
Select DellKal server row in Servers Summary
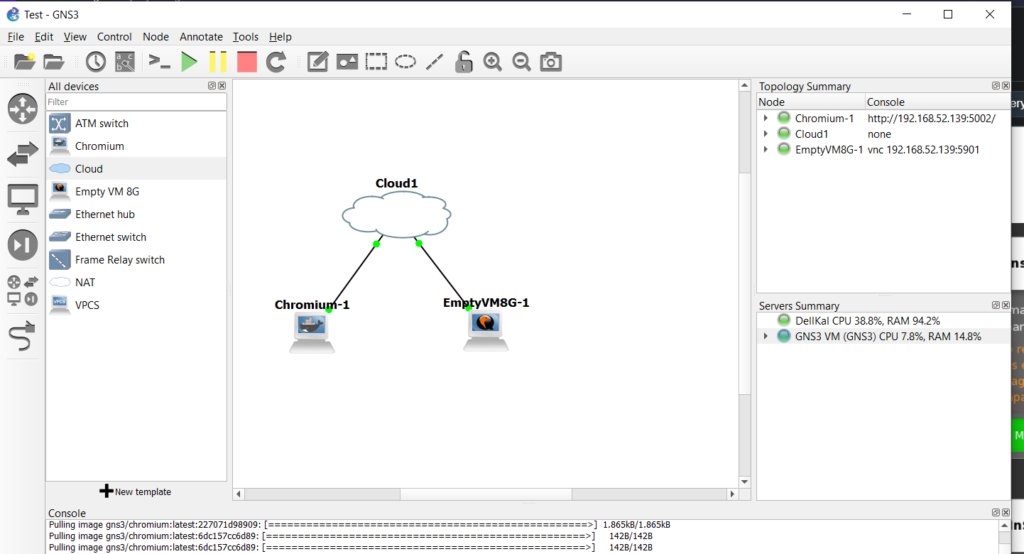[x=884, y=321]
